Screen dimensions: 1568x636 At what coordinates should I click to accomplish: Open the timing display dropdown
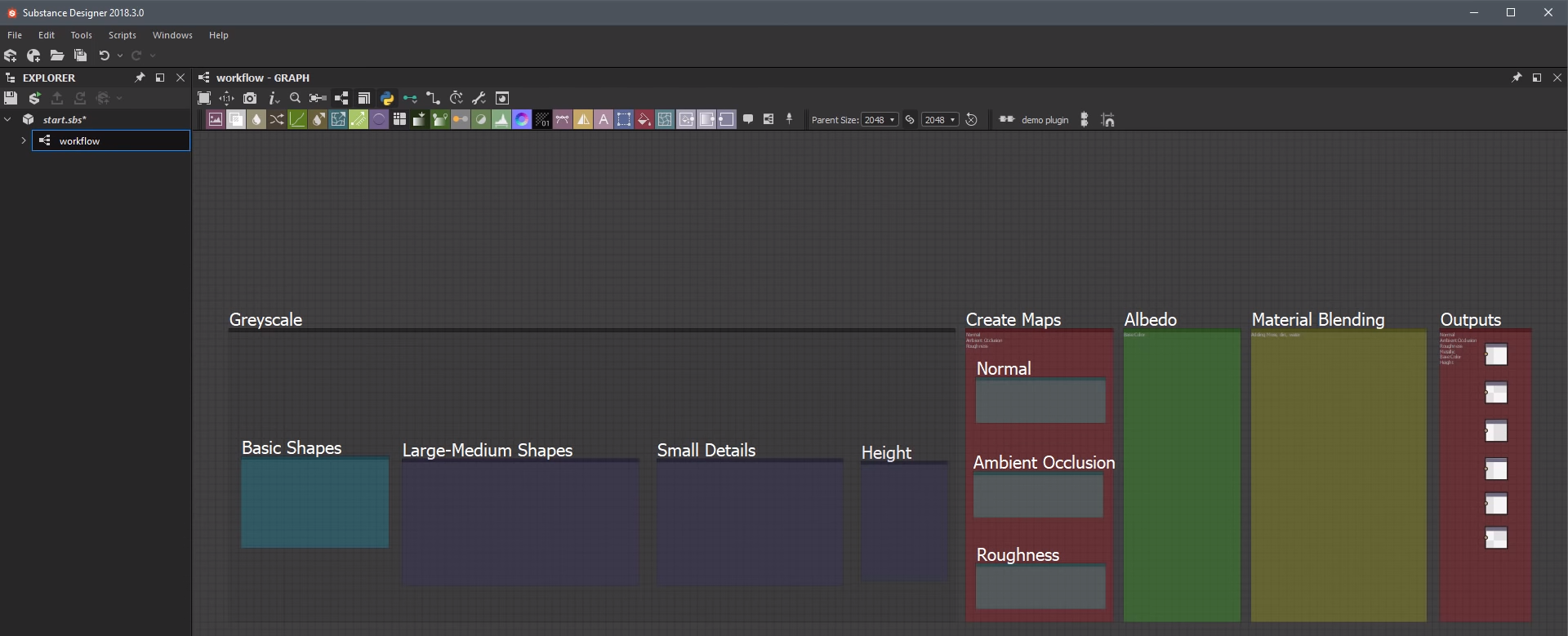click(x=457, y=98)
